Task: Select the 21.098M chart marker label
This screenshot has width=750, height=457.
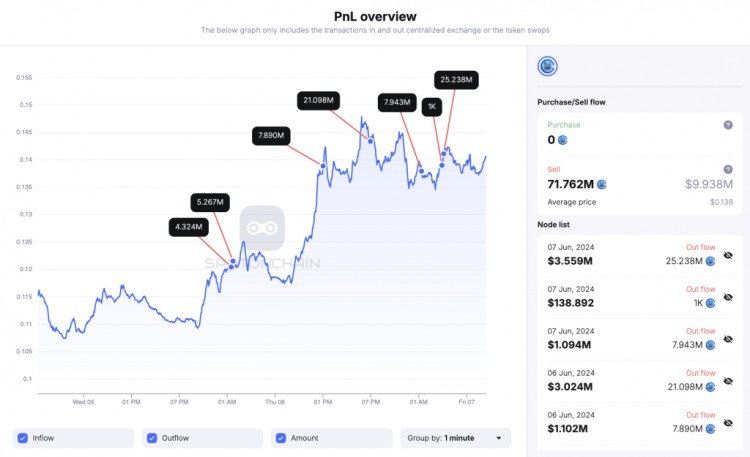Action: pyautogui.click(x=318, y=100)
